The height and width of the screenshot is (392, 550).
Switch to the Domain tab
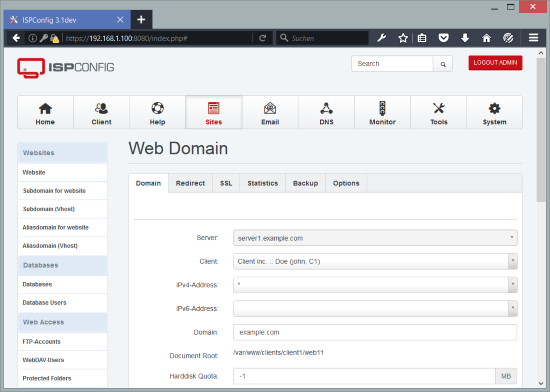(148, 183)
